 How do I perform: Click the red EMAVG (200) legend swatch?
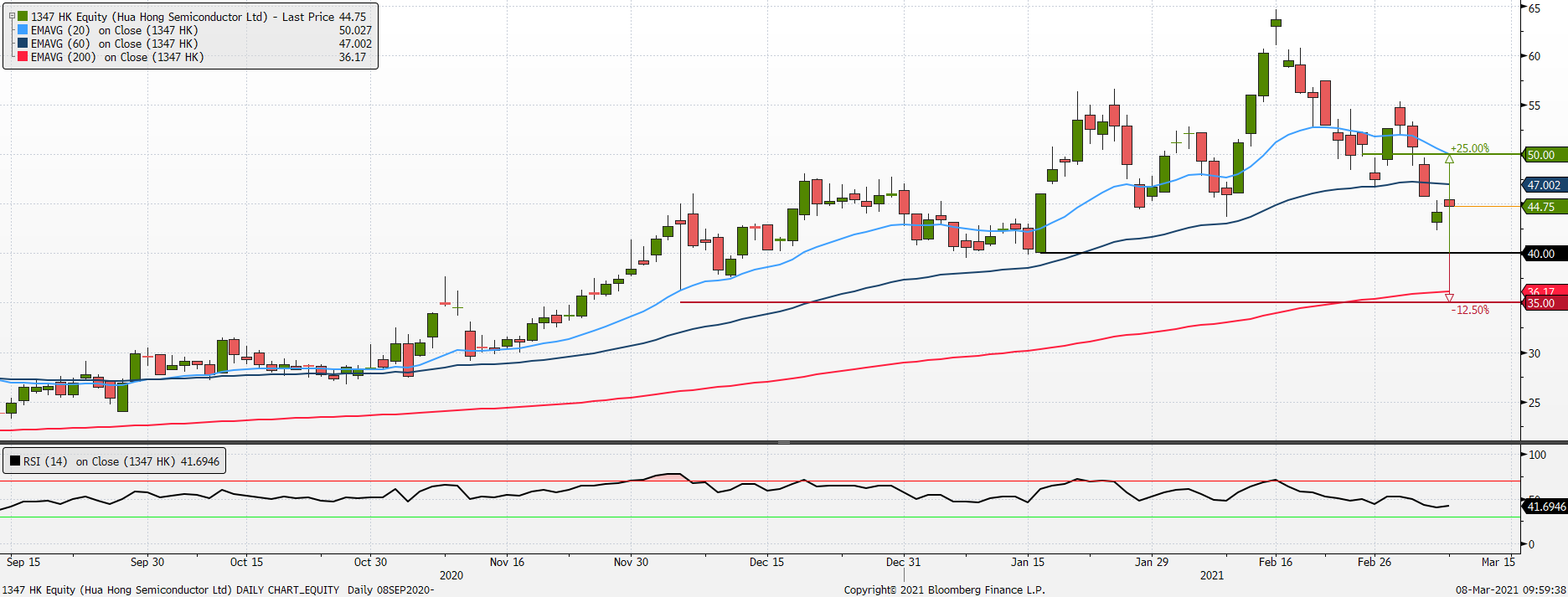click(23, 57)
